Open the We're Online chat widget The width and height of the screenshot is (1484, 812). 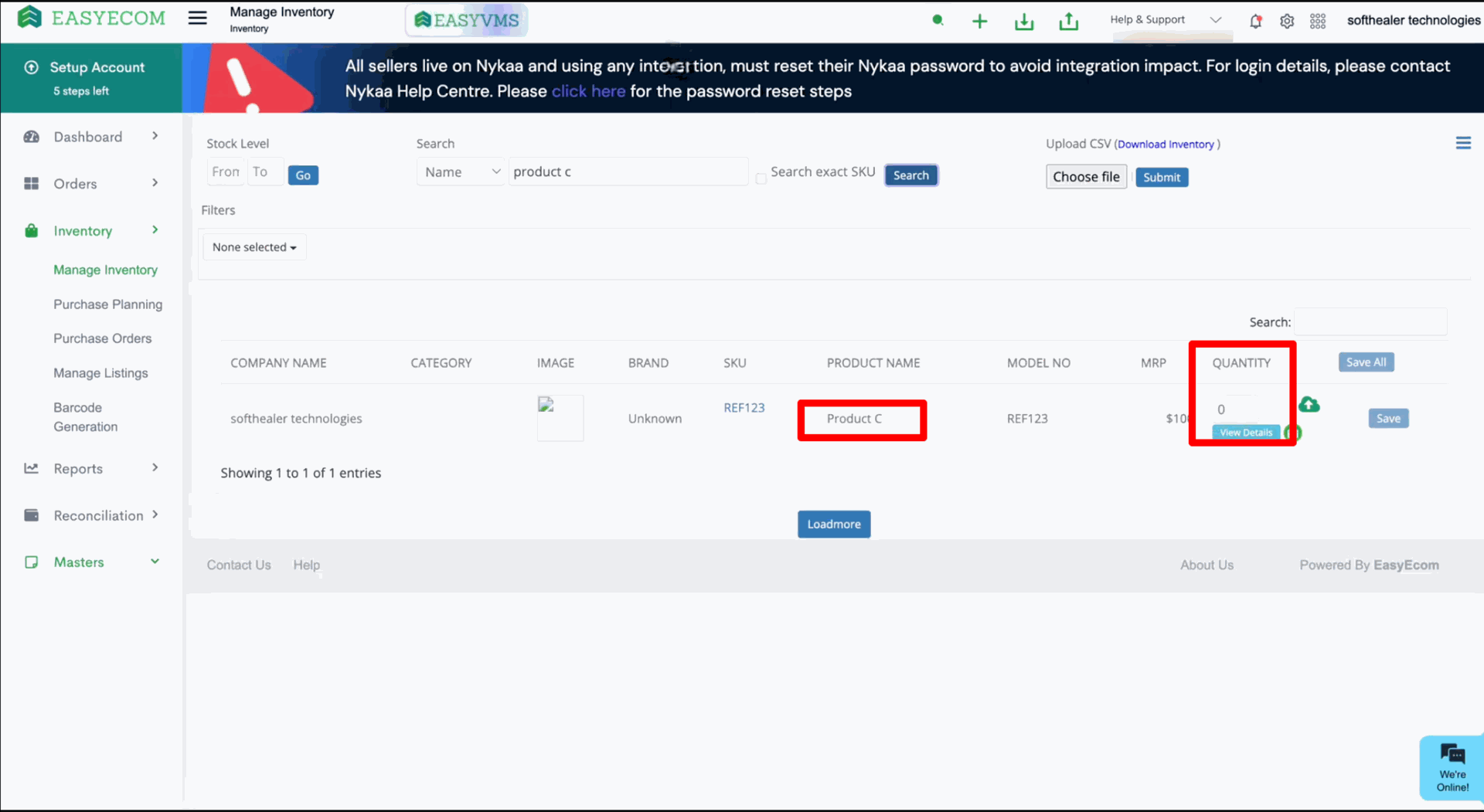tap(1452, 767)
